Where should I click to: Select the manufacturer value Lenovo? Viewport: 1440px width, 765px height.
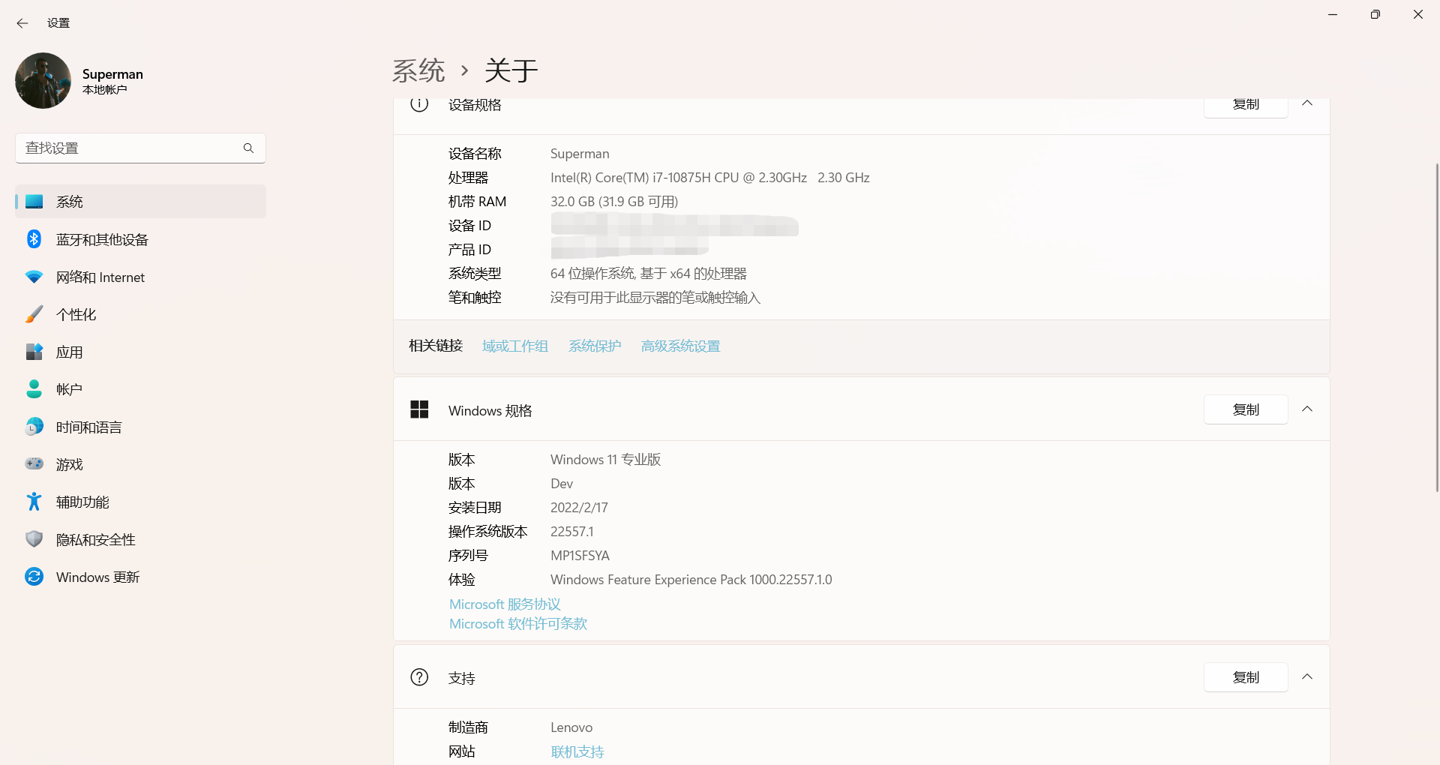(x=572, y=728)
